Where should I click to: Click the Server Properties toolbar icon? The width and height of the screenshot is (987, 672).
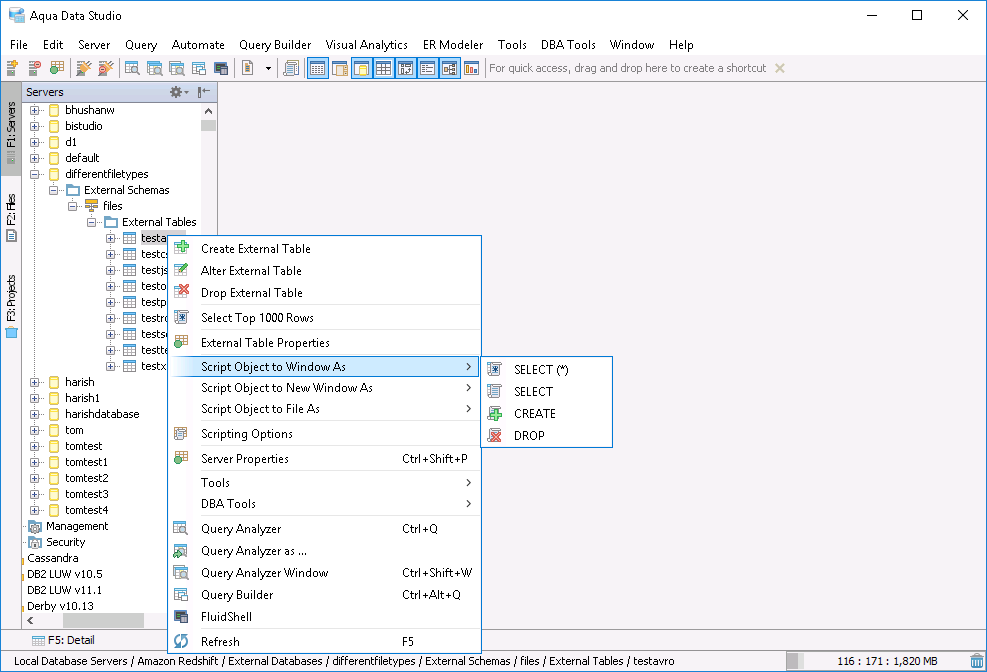(x=57, y=68)
